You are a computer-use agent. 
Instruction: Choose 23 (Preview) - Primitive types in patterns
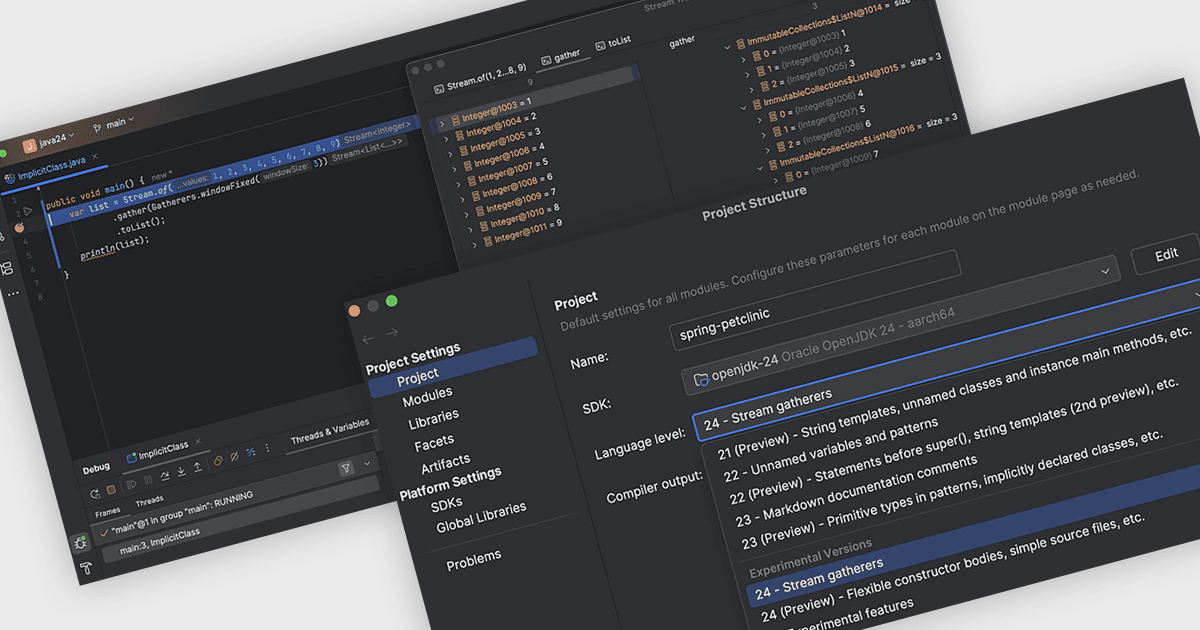[x=952, y=491]
